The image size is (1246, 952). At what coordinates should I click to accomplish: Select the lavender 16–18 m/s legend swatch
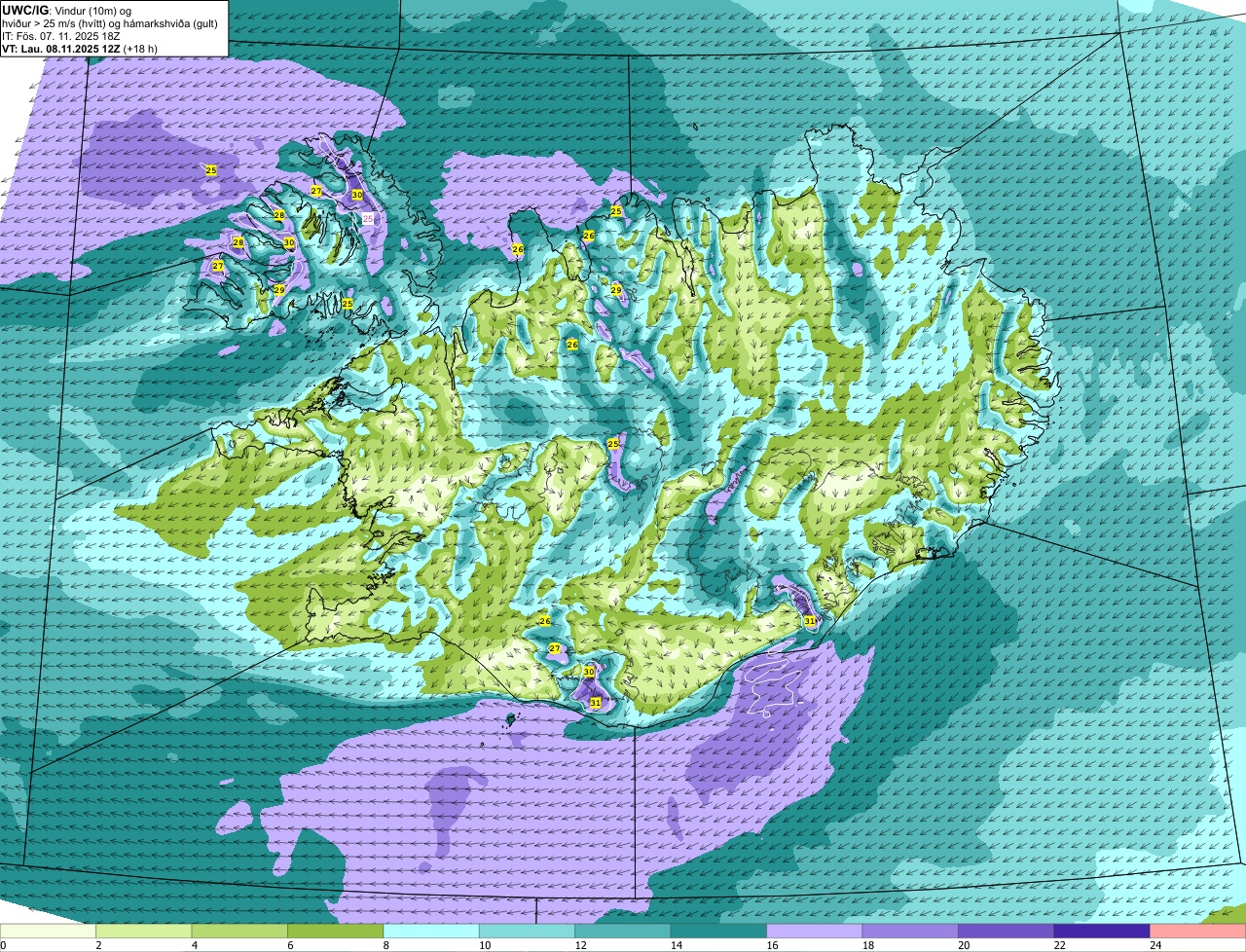815,932
